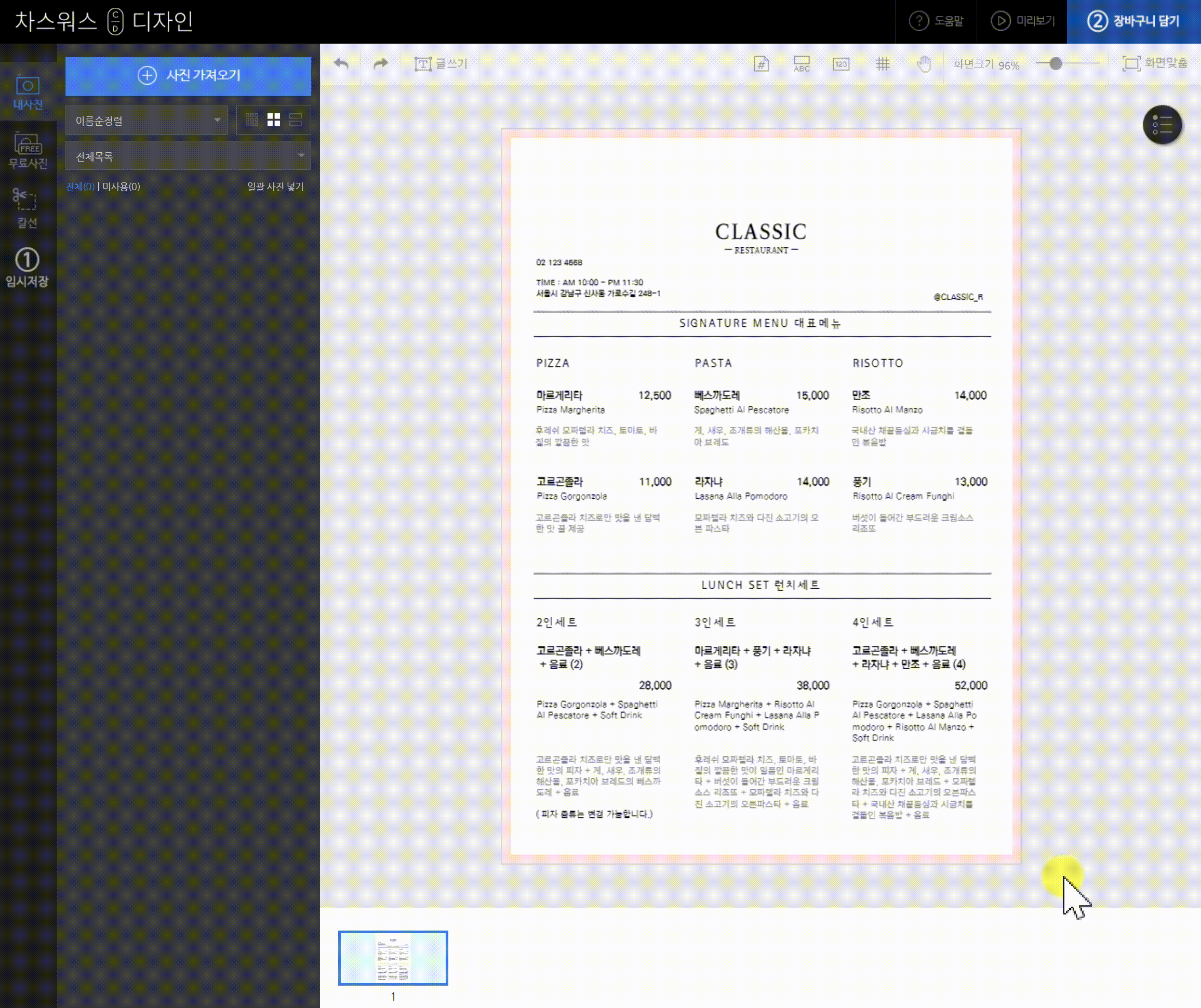Select the phone number 02 123 4668
Viewport: 1201px width, 1008px height.
[559, 262]
